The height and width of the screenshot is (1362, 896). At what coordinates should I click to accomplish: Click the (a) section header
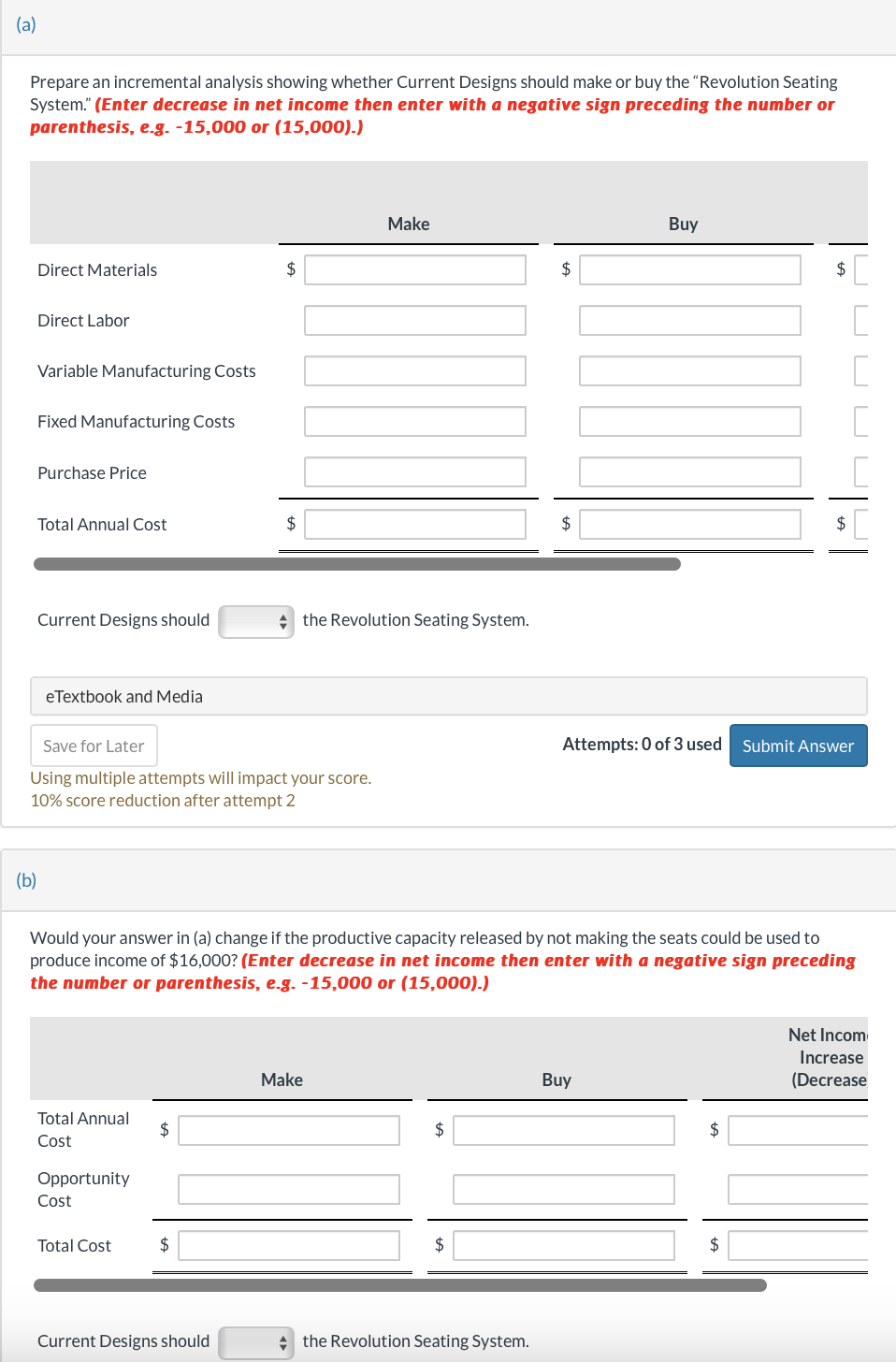[26, 24]
